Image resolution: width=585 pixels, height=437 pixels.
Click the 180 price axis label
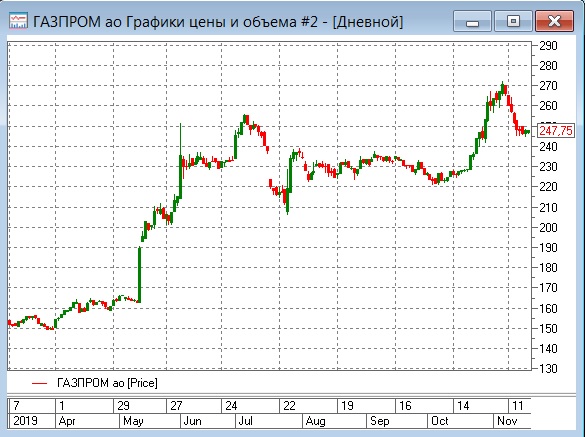[x=548, y=268]
